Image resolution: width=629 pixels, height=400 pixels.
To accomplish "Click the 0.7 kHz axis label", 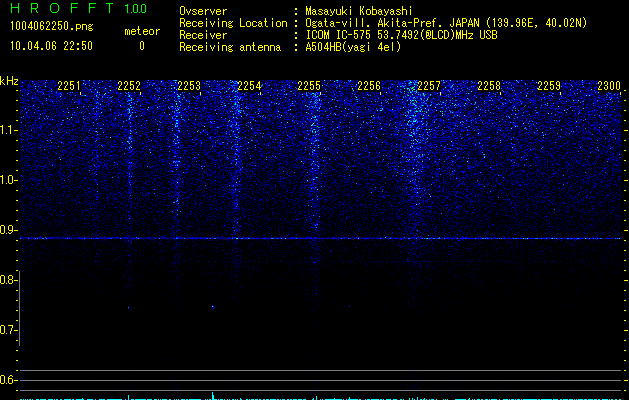I will (8, 330).
